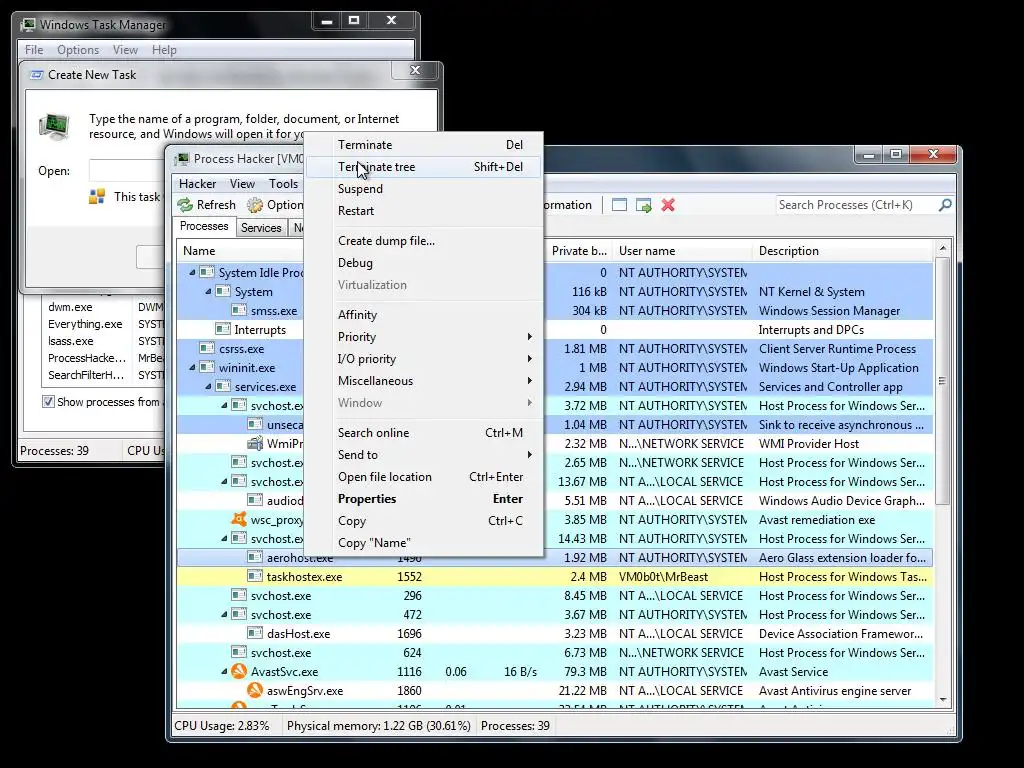1024x768 pixels.
Task: Select Everything.exe in Task Manager list
Action: coord(85,324)
